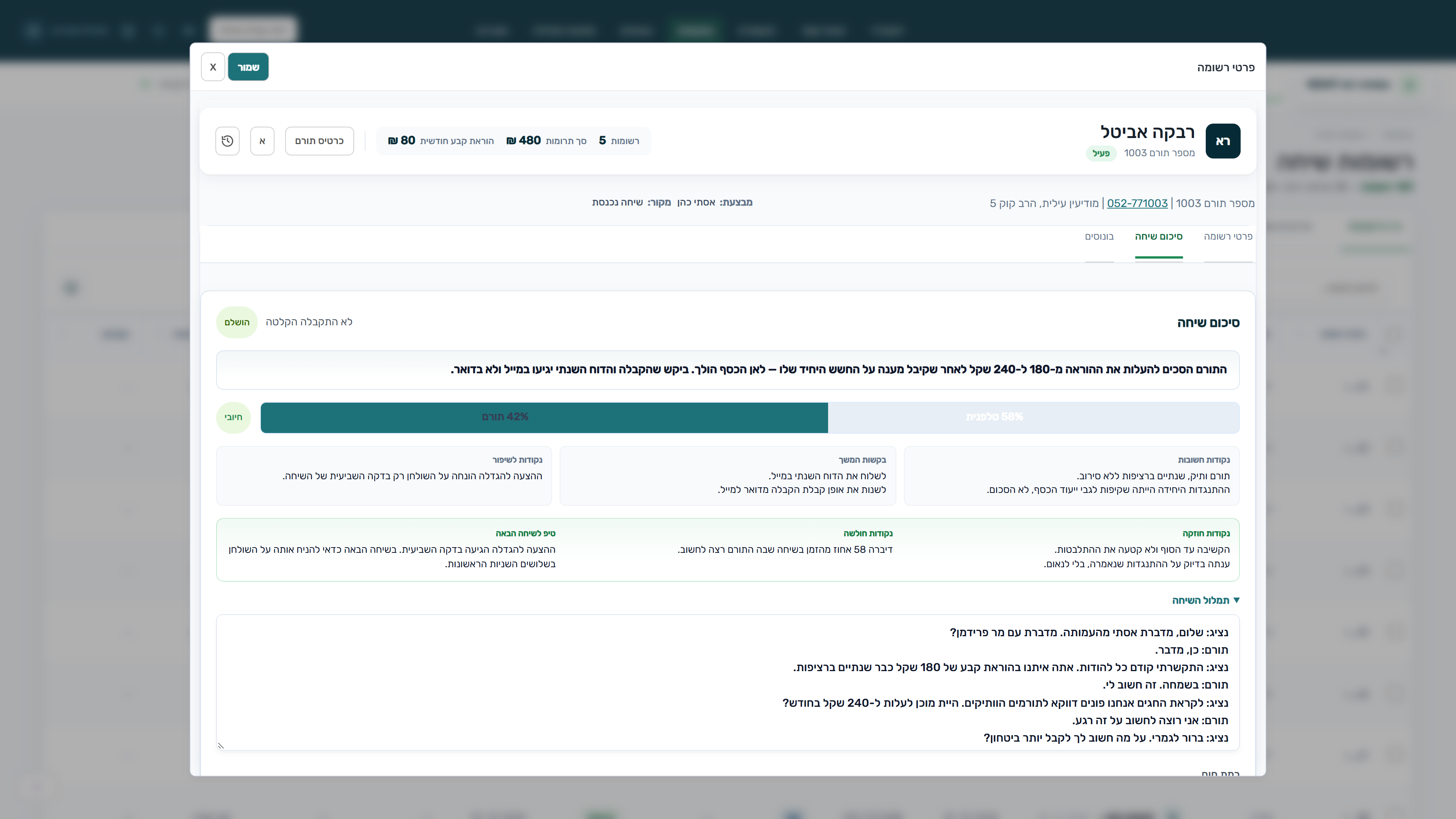The height and width of the screenshot is (819, 1456).
Task: Click the 58% טלפנית talk-share segment
Action: click(x=1033, y=417)
